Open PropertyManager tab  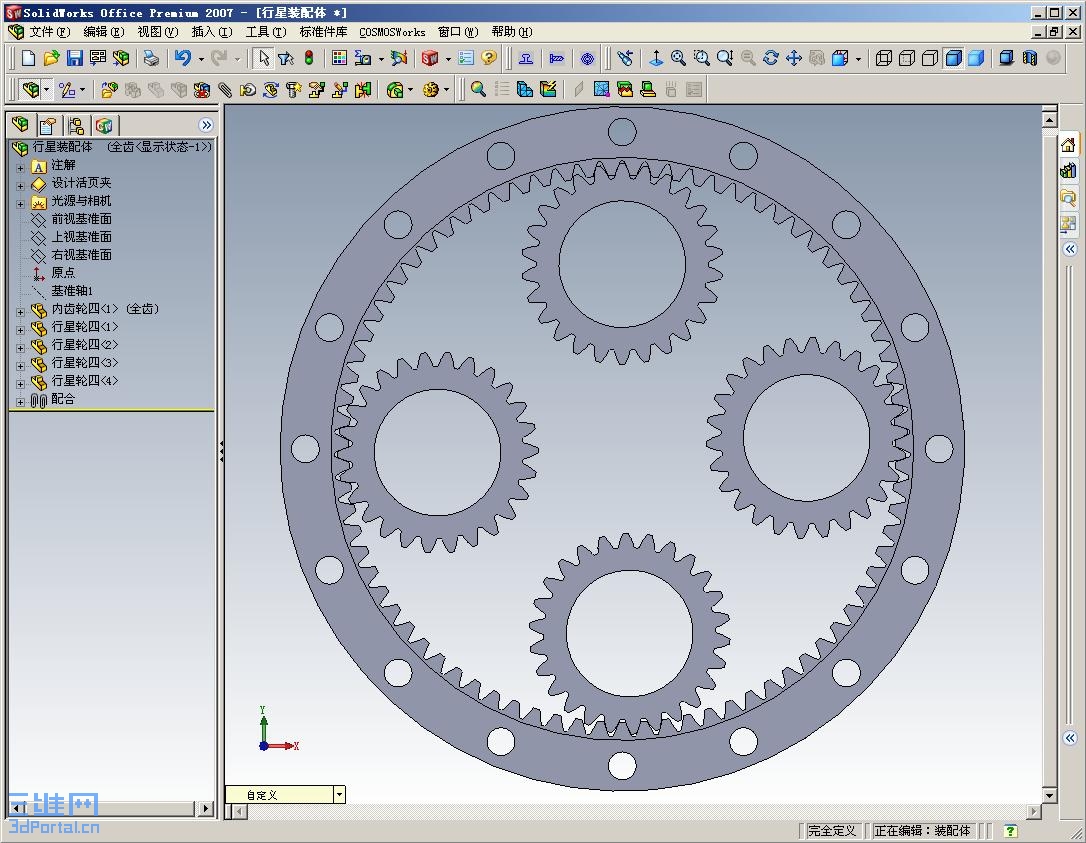[48, 125]
